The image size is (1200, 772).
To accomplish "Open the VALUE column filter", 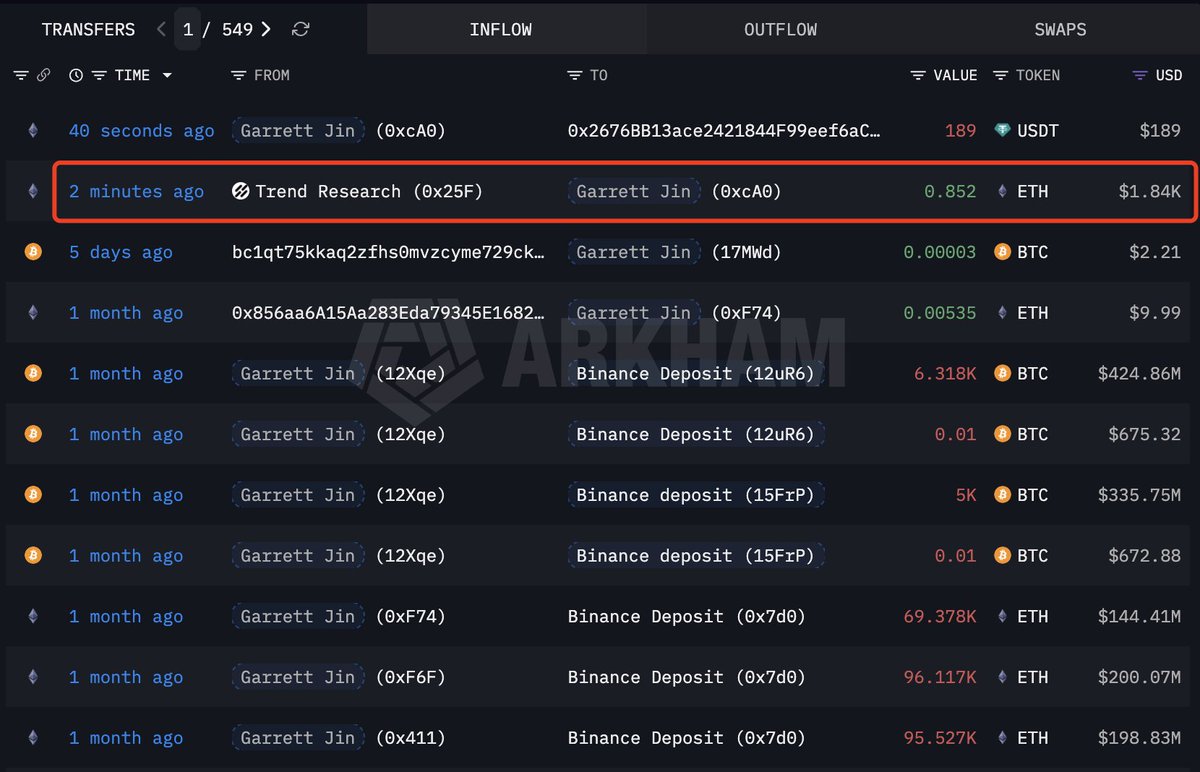I will [918, 75].
